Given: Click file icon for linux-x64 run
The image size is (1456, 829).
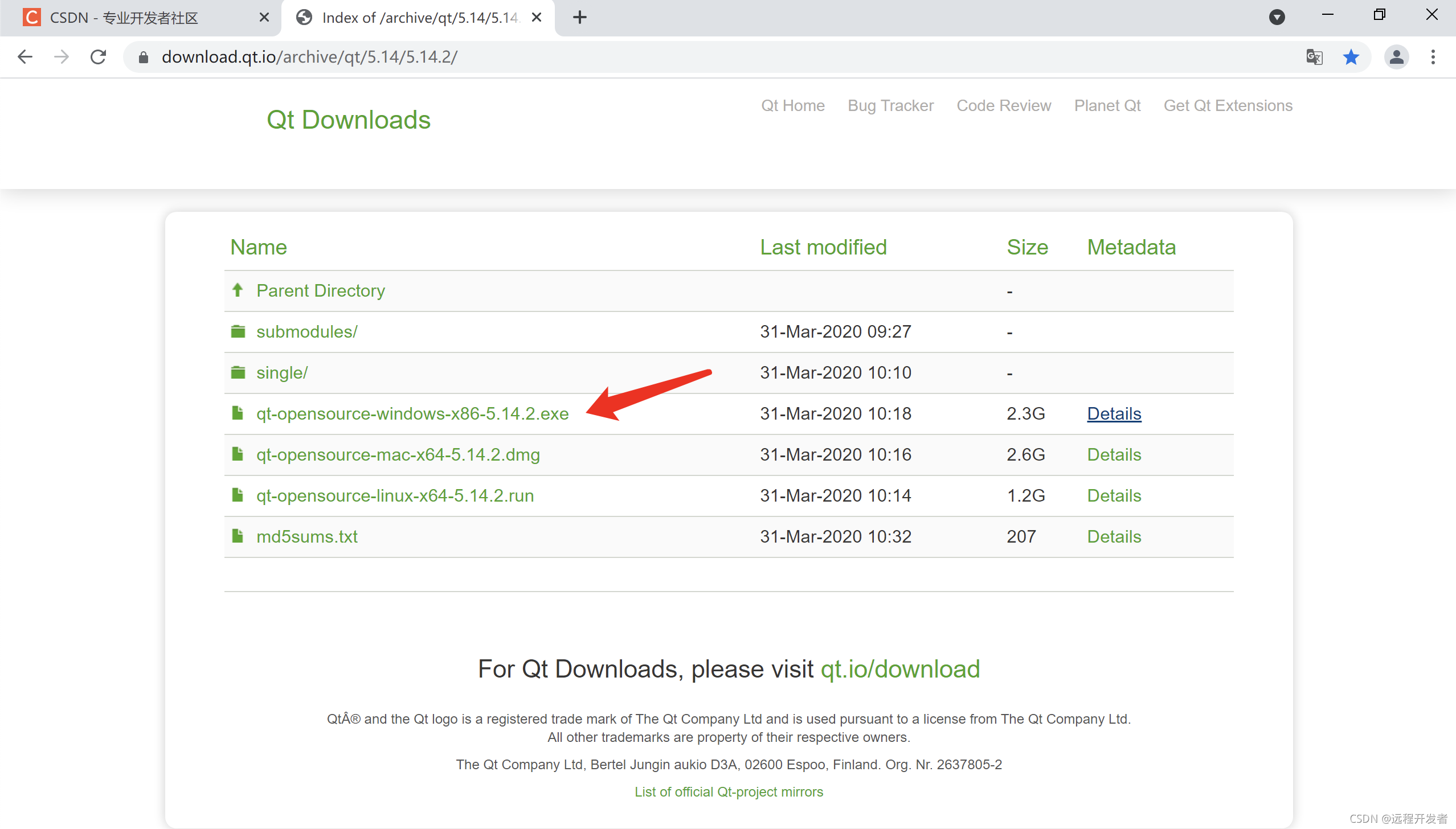Looking at the screenshot, I should (x=238, y=495).
